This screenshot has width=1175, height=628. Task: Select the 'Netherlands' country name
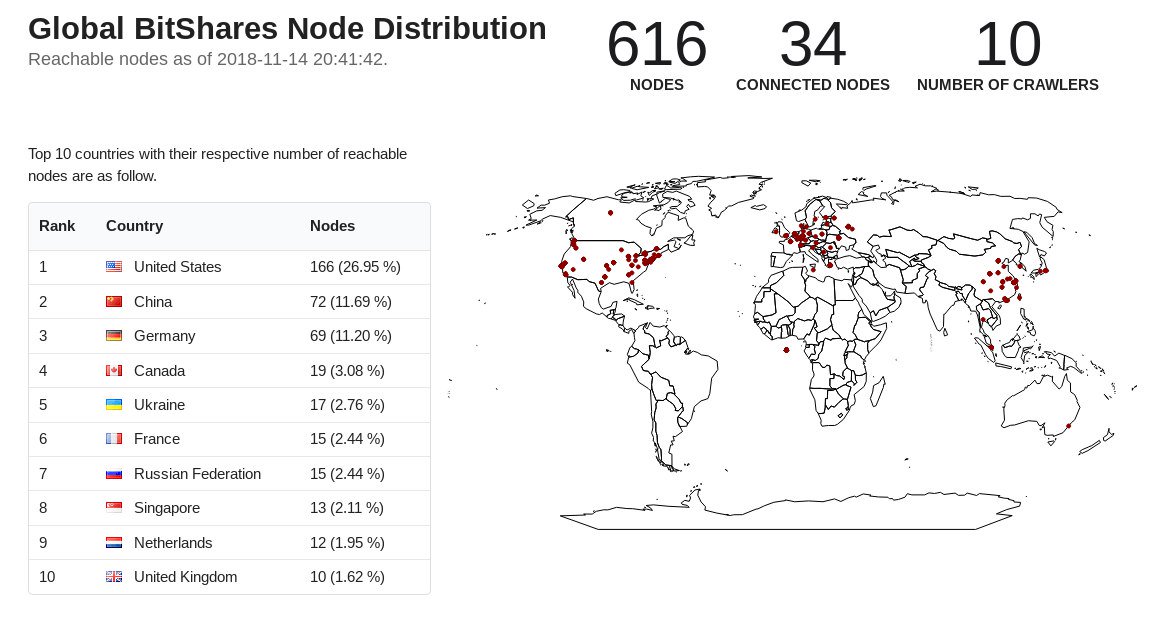tap(173, 543)
